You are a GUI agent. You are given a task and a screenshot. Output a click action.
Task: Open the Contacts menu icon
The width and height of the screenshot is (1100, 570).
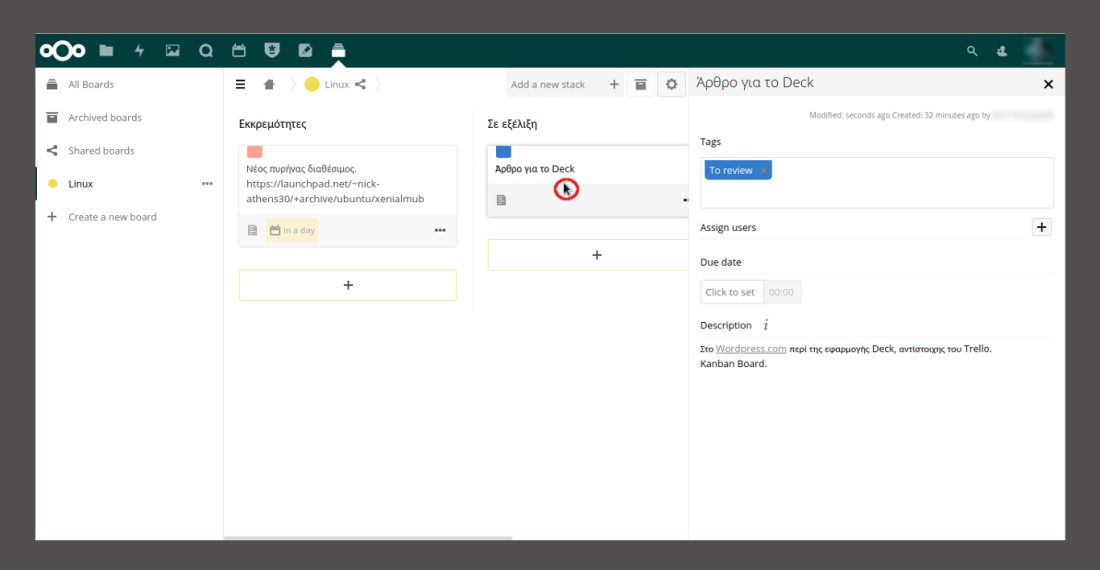click(x=1002, y=51)
